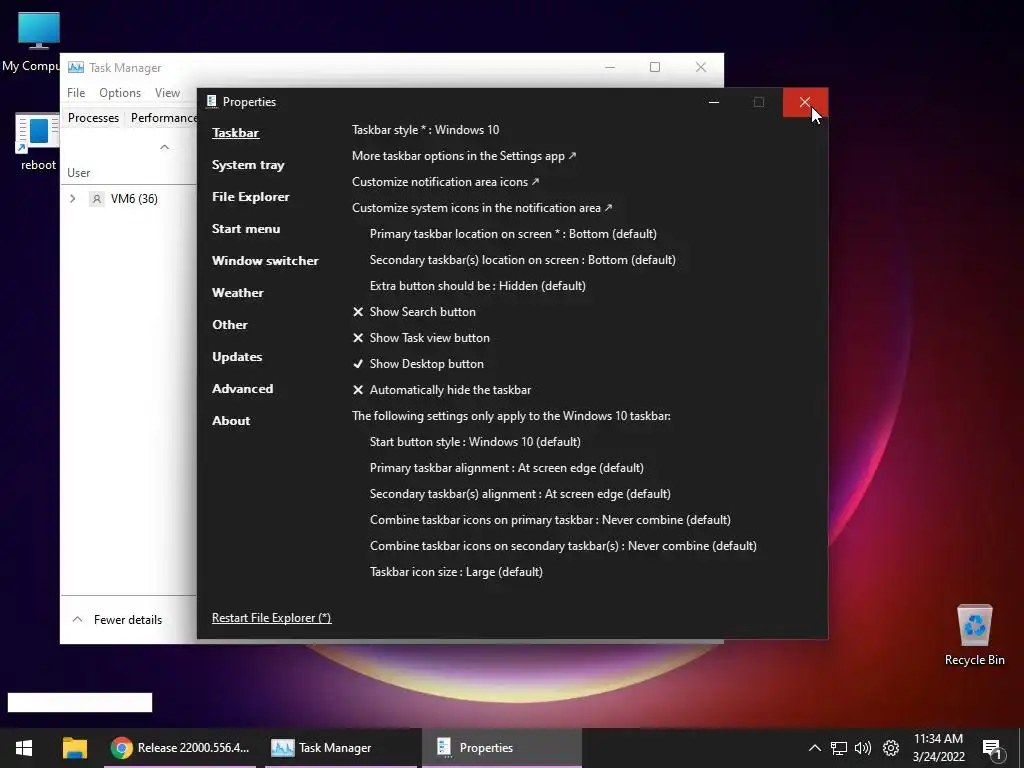
Task: Click the sort arrow above User column
Action: click(x=165, y=147)
